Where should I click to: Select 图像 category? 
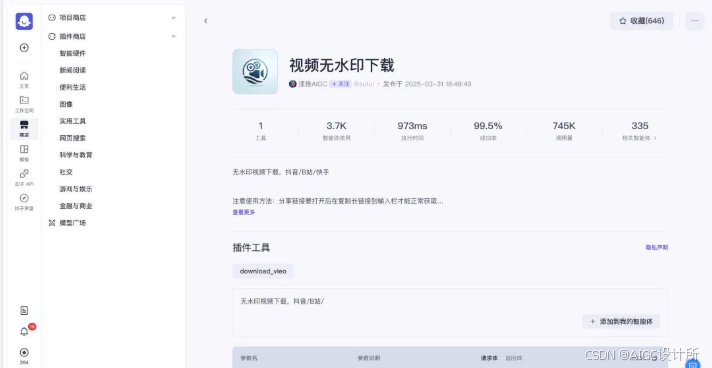pyautogui.click(x=66, y=104)
